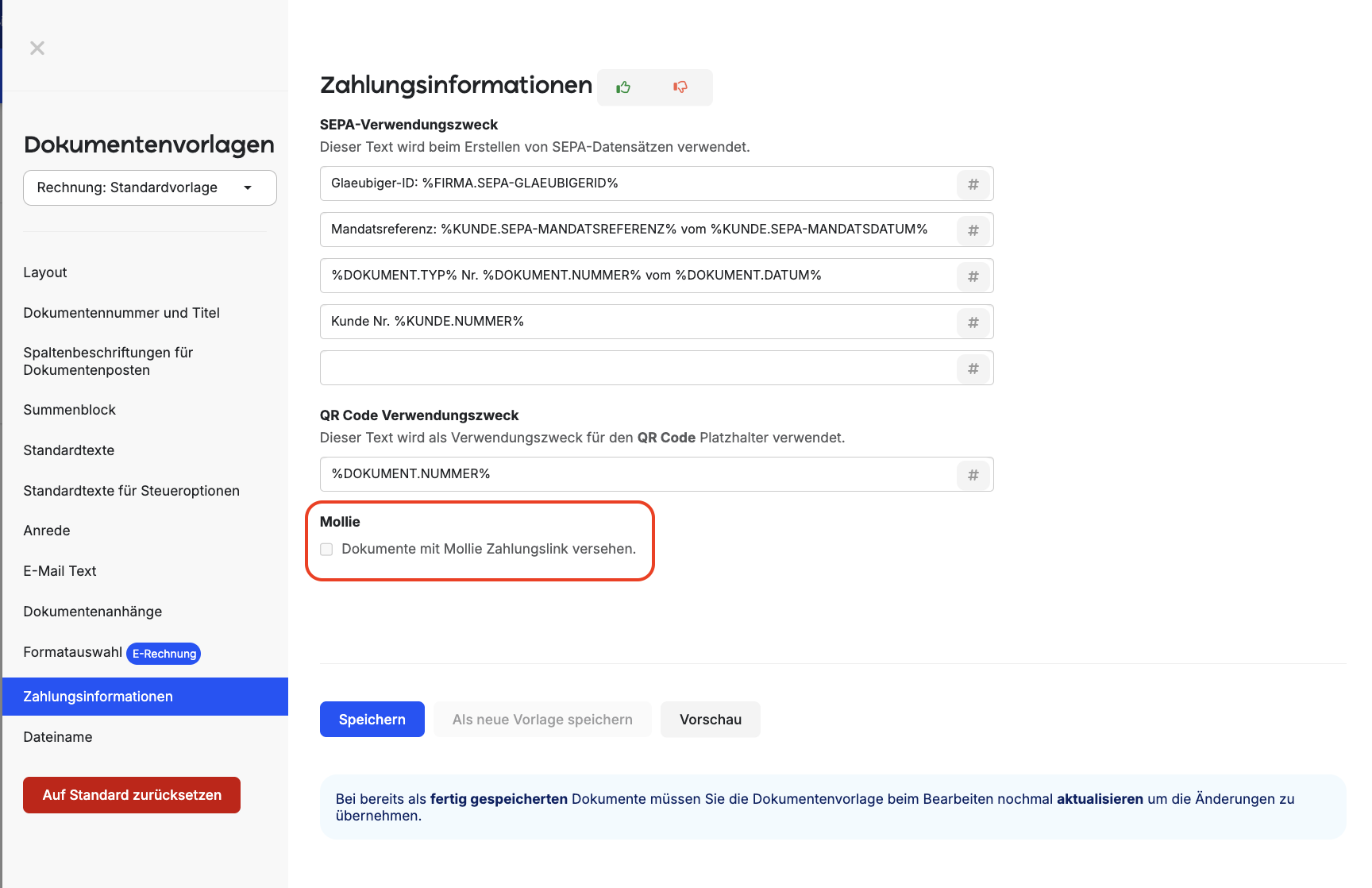Open Dateiname settings in sidebar
This screenshot has width=1372, height=888.
point(58,737)
